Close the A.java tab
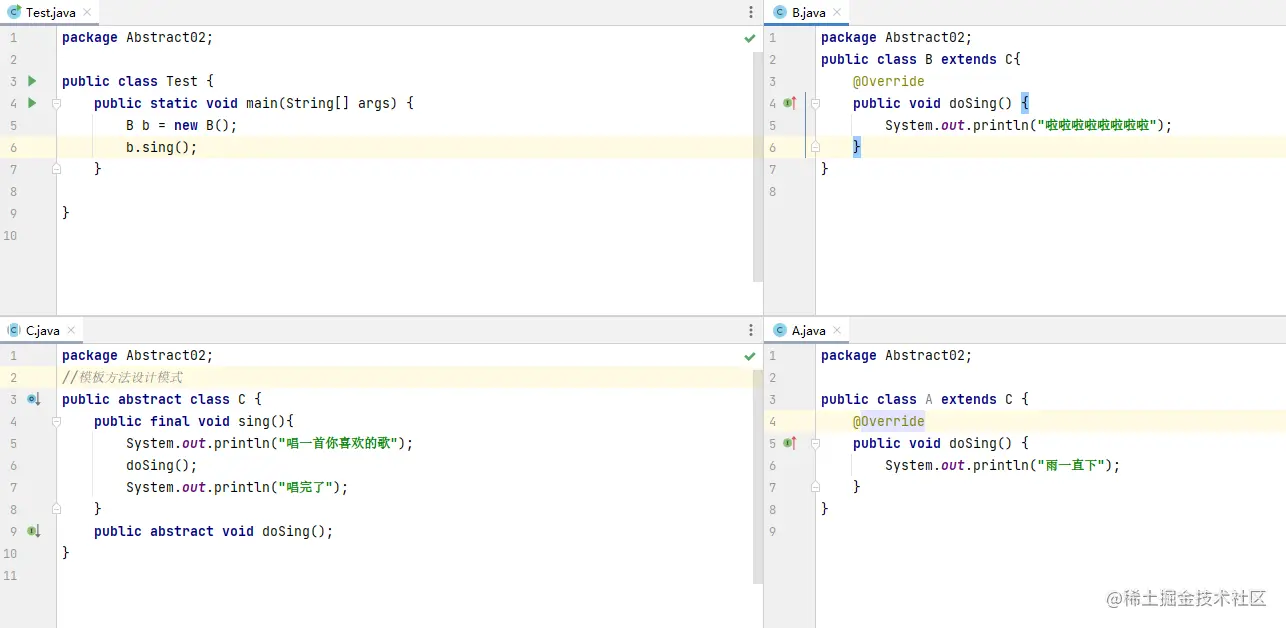The width and height of the screenshot is (1286, 628). tap(838, 331)
